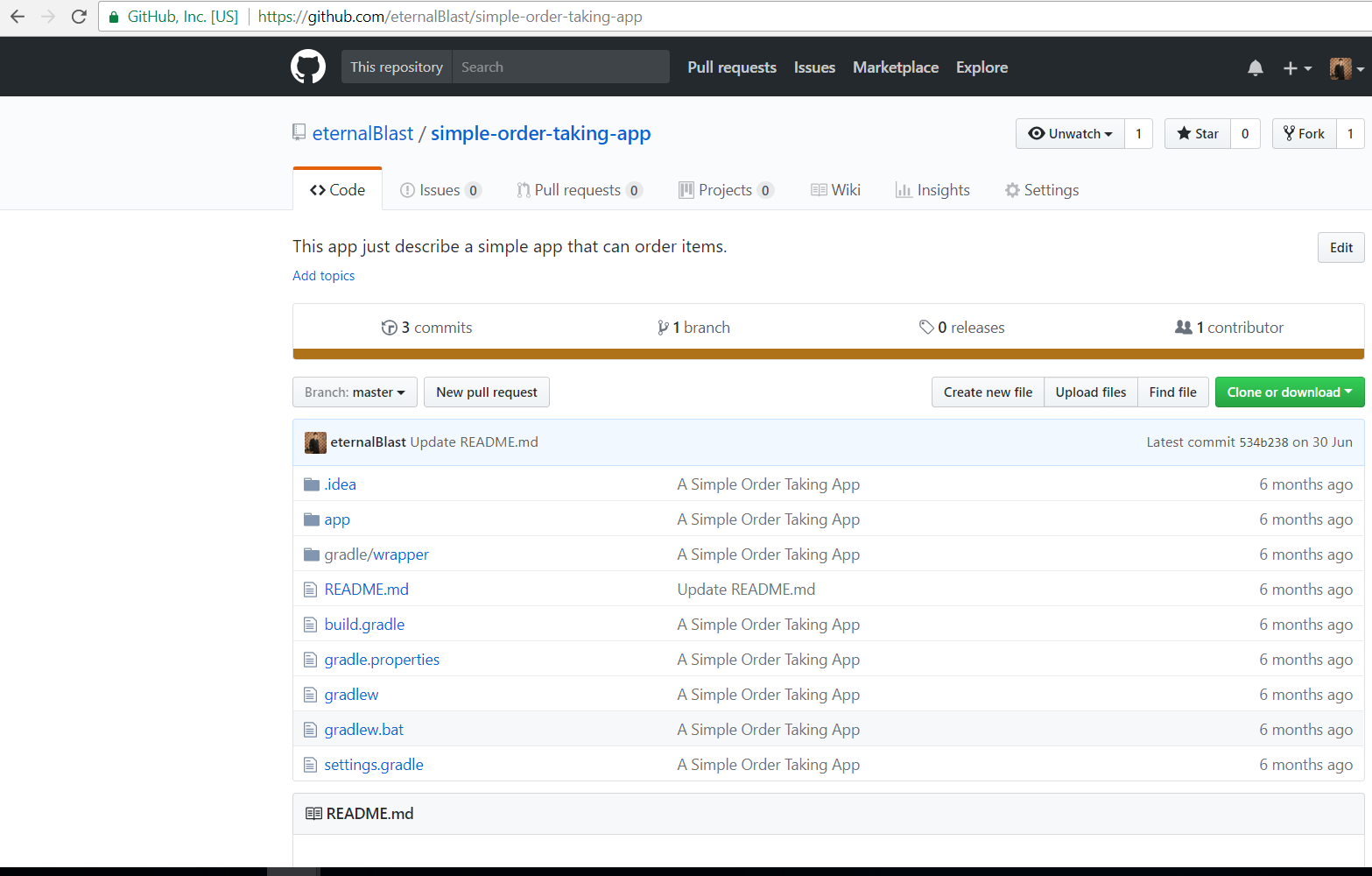Click the Find file button
1372x876 pixels.
coord(1173,392)
